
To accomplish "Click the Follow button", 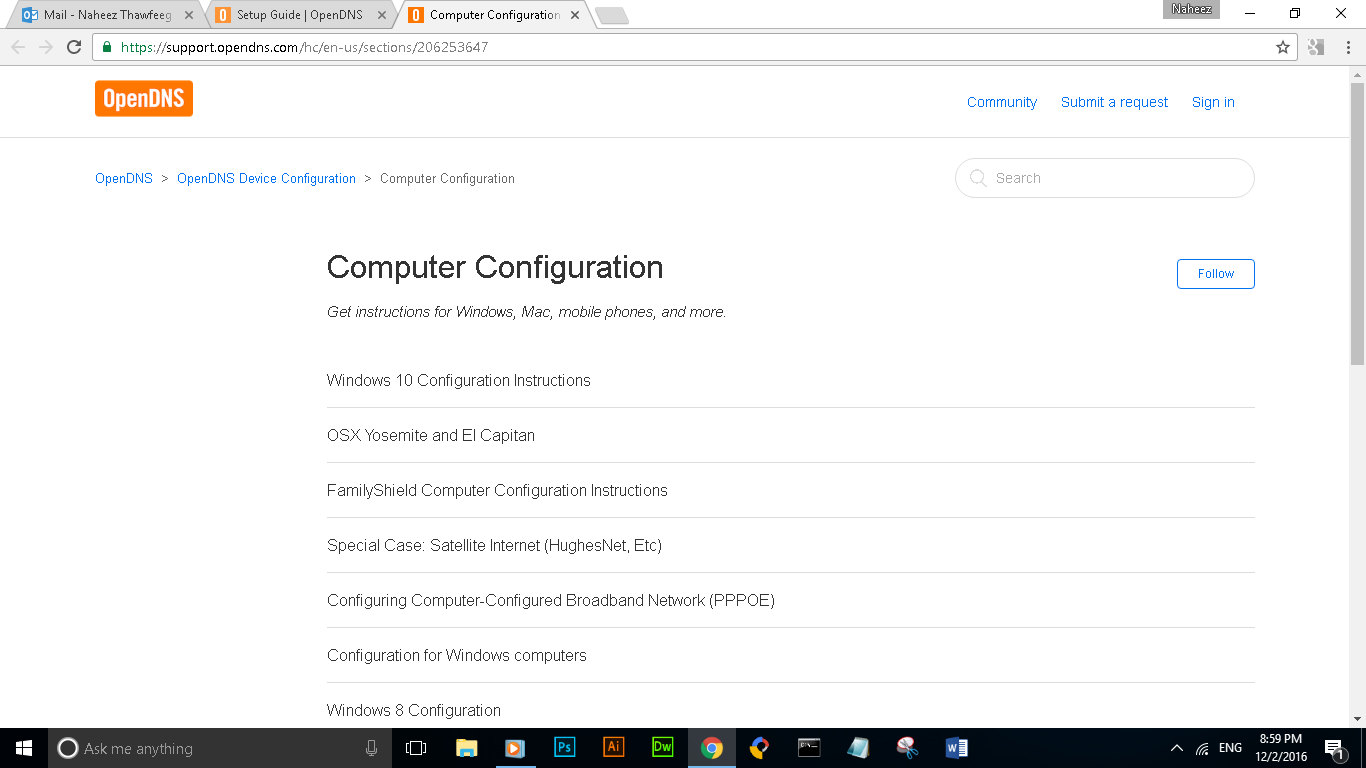I will [x=1216, y=273].
